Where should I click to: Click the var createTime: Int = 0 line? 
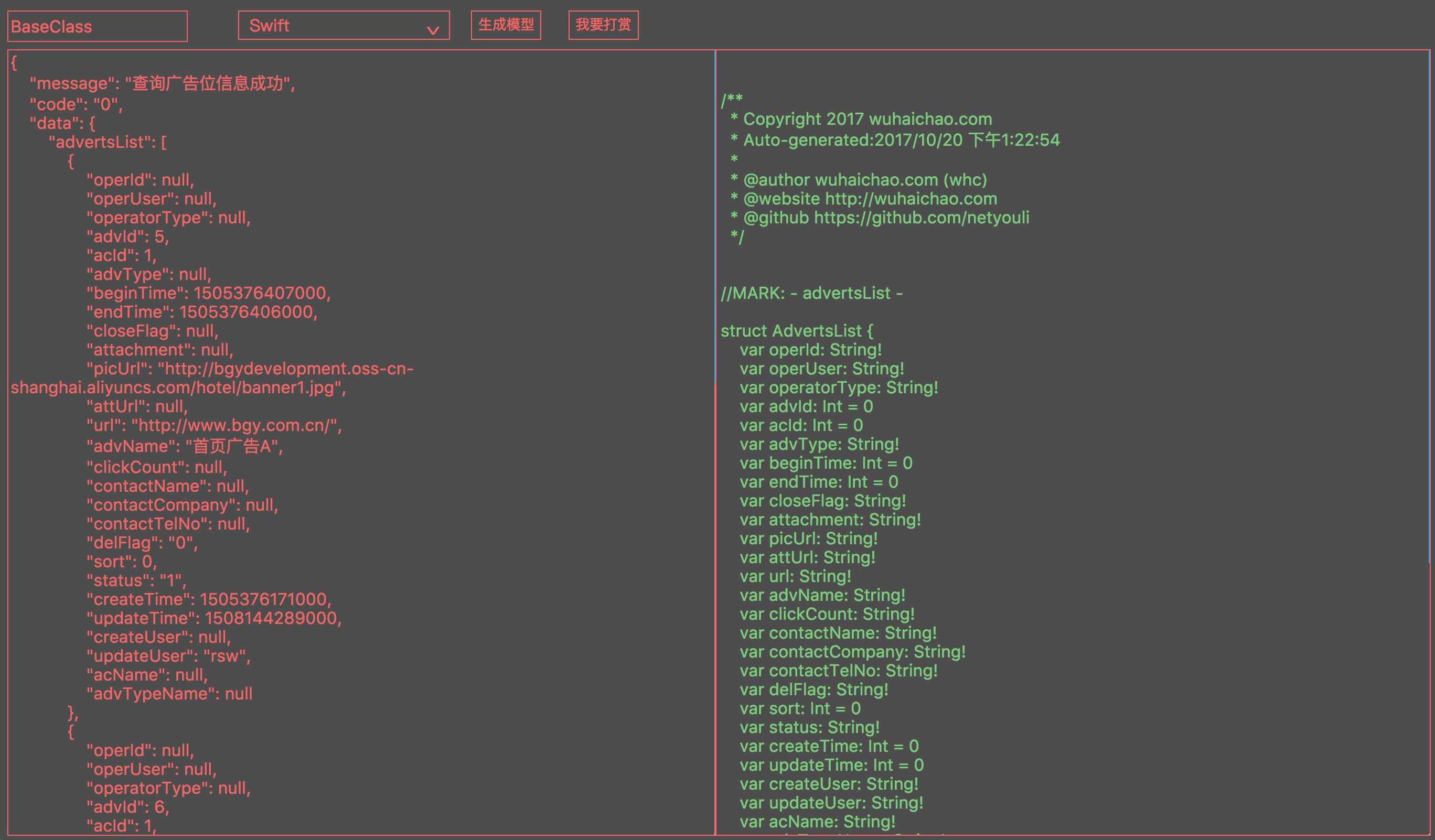pos(829,746)
